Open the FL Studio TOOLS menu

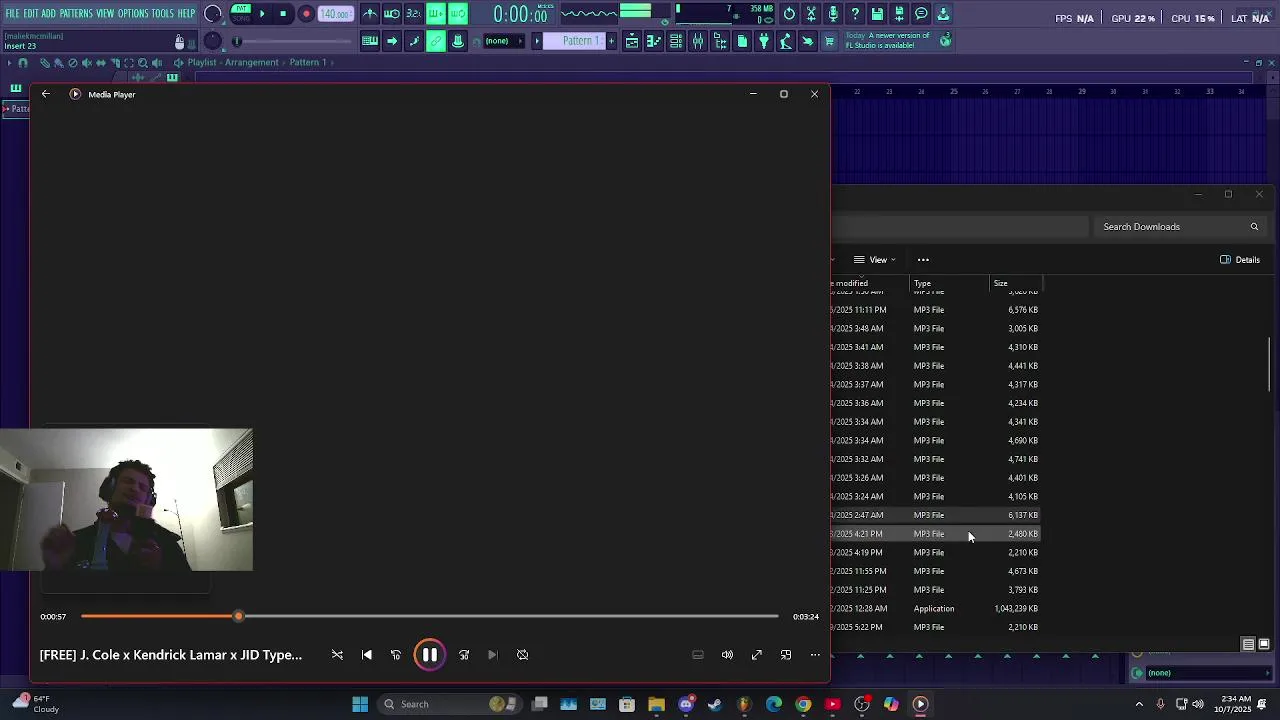tap(163, 14)
